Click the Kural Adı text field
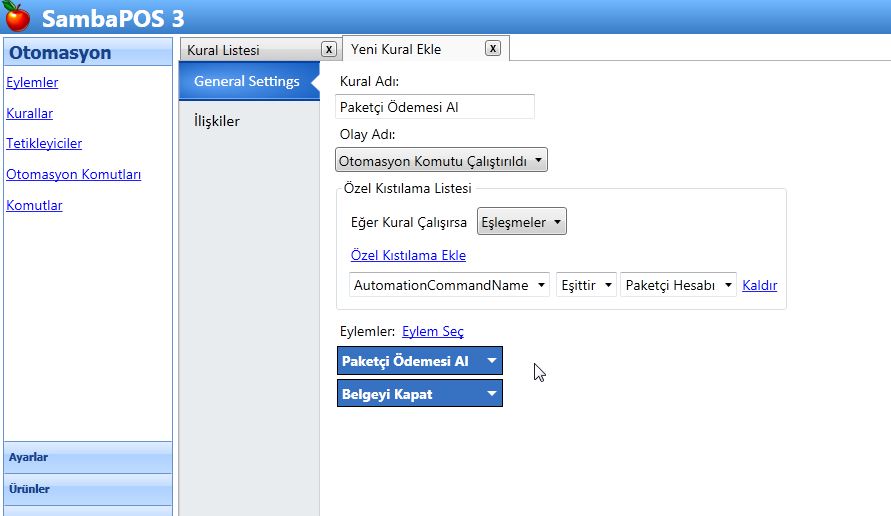The width and height of the screenshot is (891, 516). tap(435, 107)
